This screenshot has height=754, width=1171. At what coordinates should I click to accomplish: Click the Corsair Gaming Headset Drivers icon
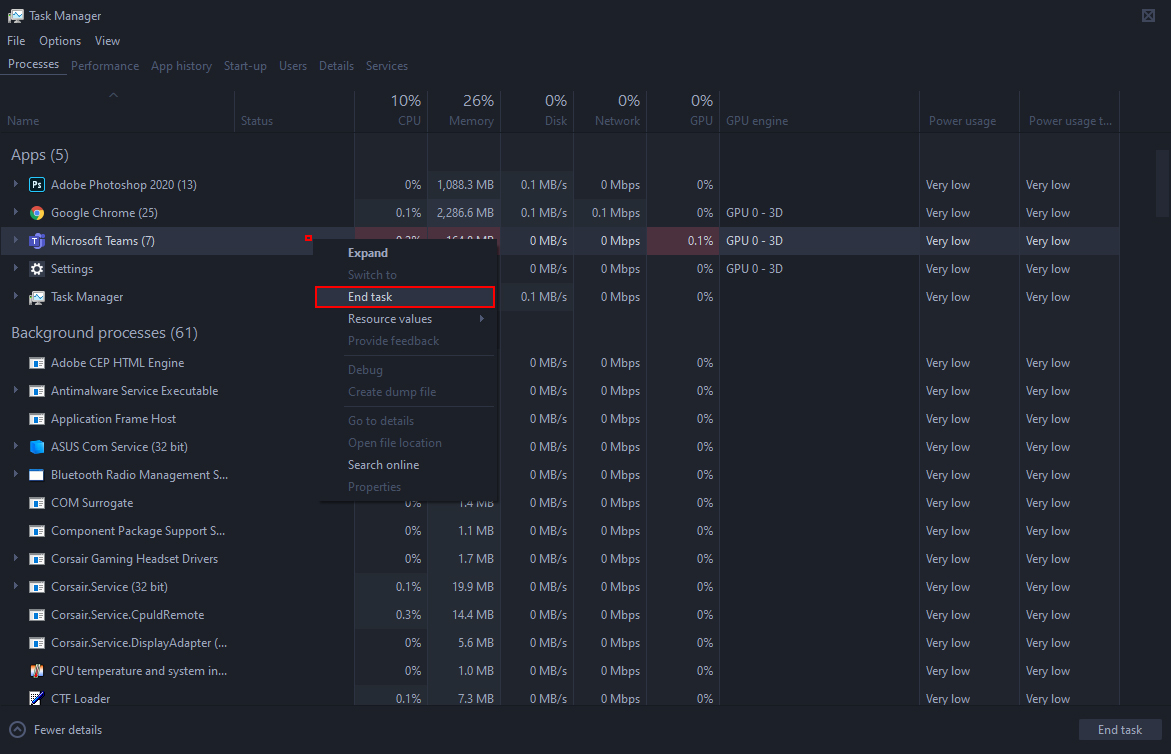click(x=37, y=559)
